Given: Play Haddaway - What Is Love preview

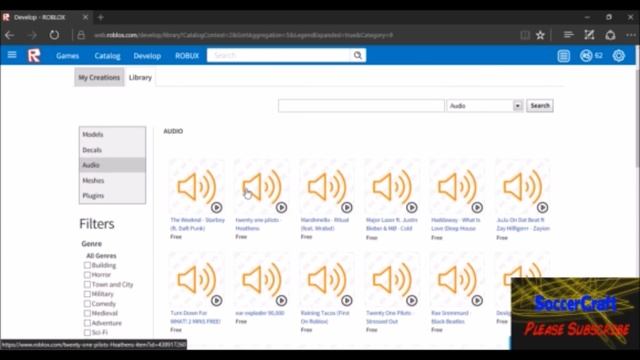Looking at the screenshot, I should click(477, 208).
